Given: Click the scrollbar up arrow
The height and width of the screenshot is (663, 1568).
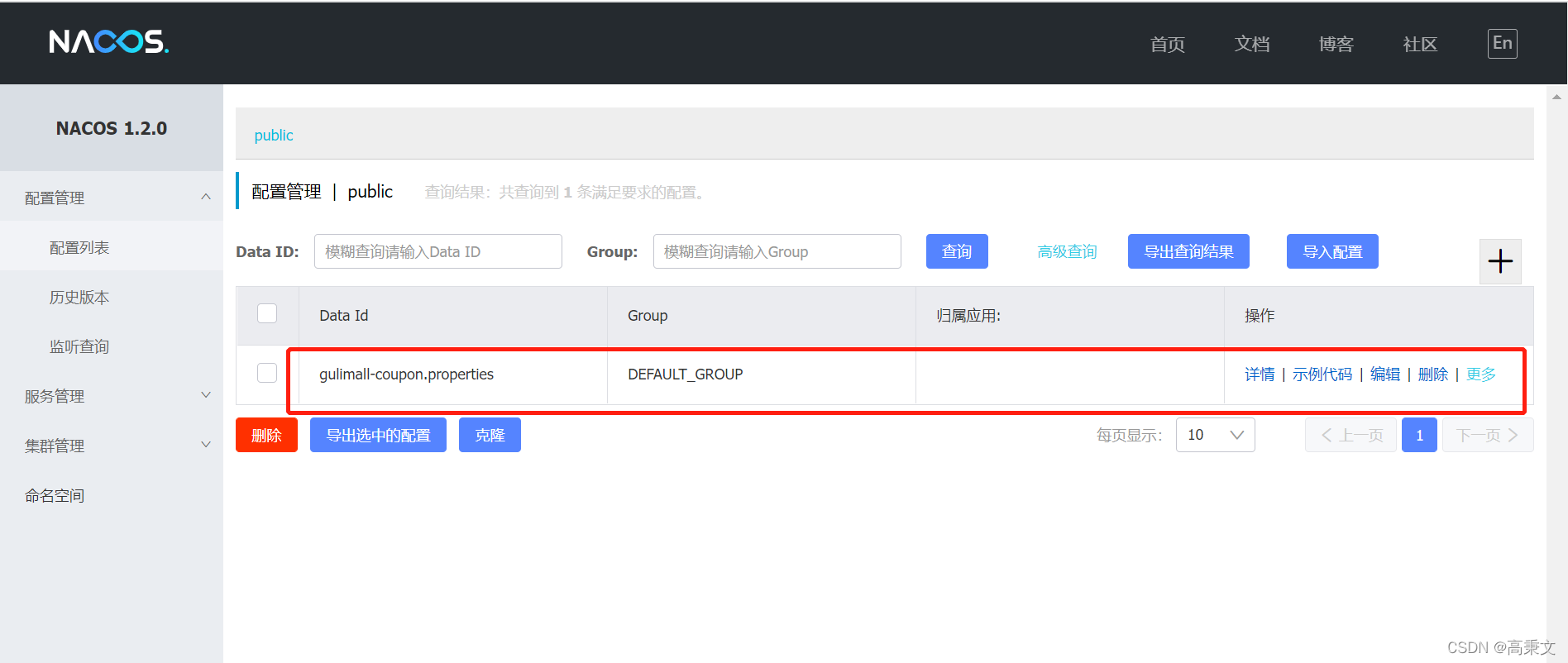Looking at the screenshot, I should click(1556, 97).
